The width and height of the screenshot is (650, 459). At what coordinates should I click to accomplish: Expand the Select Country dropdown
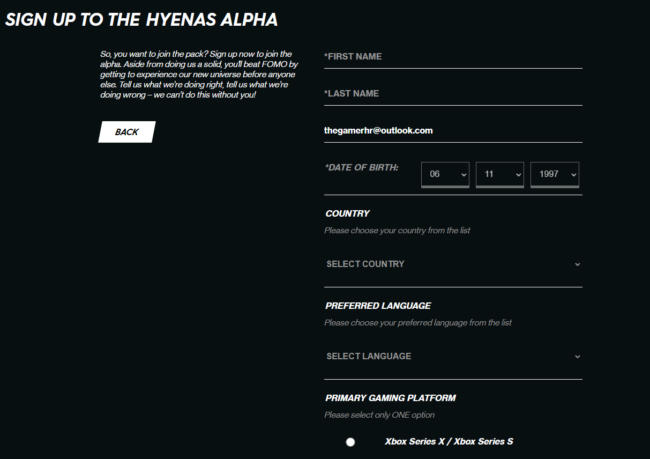[x=452, y=264]
